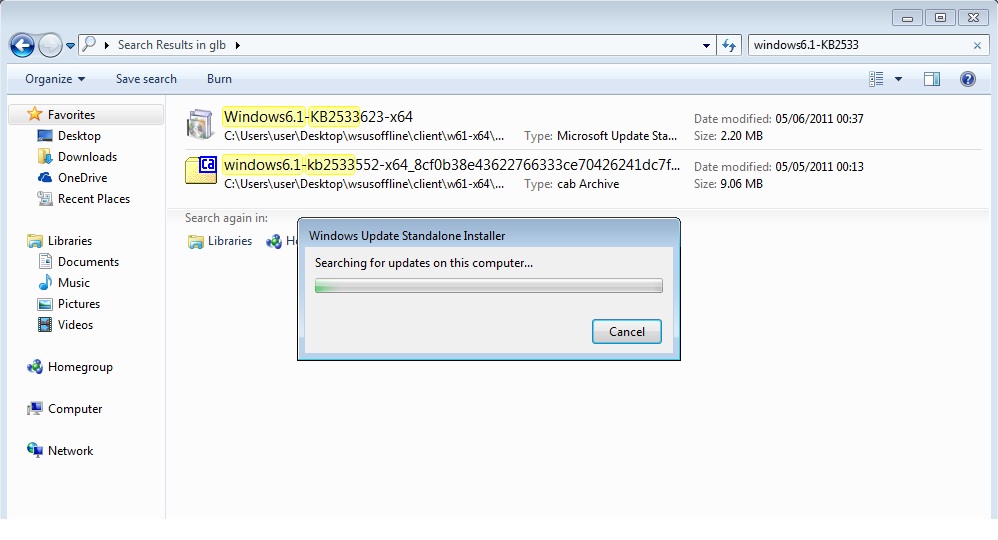Open the view options dropdown arrow
This screenshot has width=998, height=540.
pos(898,79)
